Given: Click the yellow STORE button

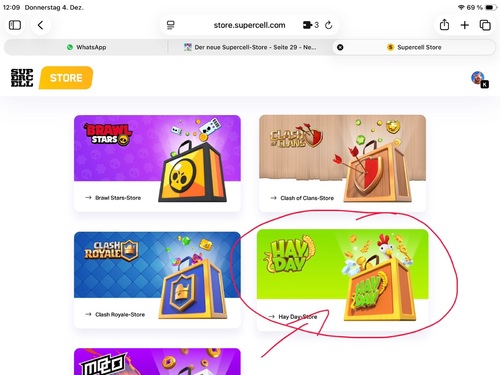Looking at the screenshot, I should tap(66, 78).
